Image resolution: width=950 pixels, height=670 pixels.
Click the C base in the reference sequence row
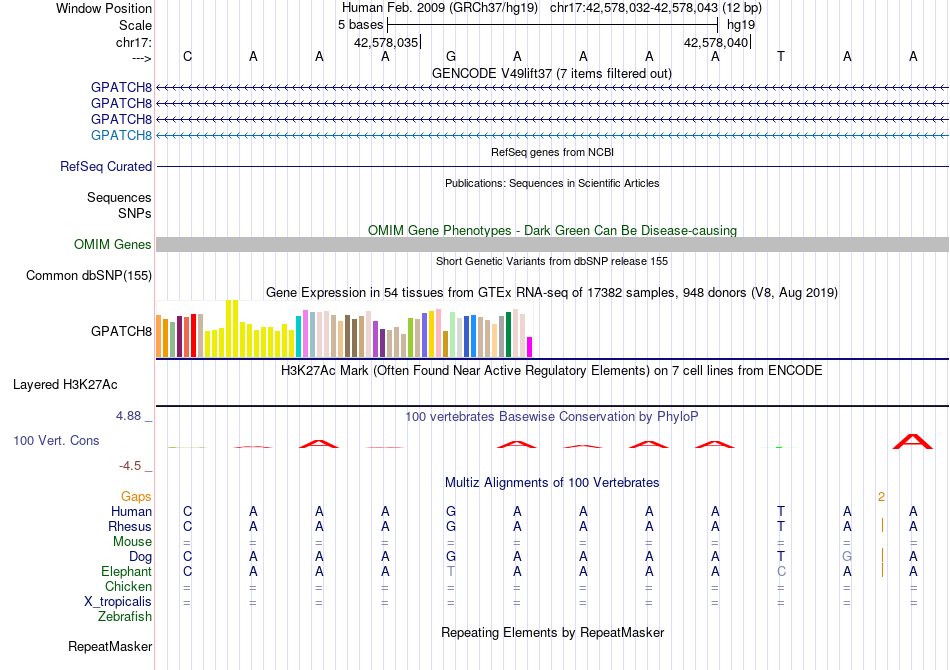pos(187,56)
